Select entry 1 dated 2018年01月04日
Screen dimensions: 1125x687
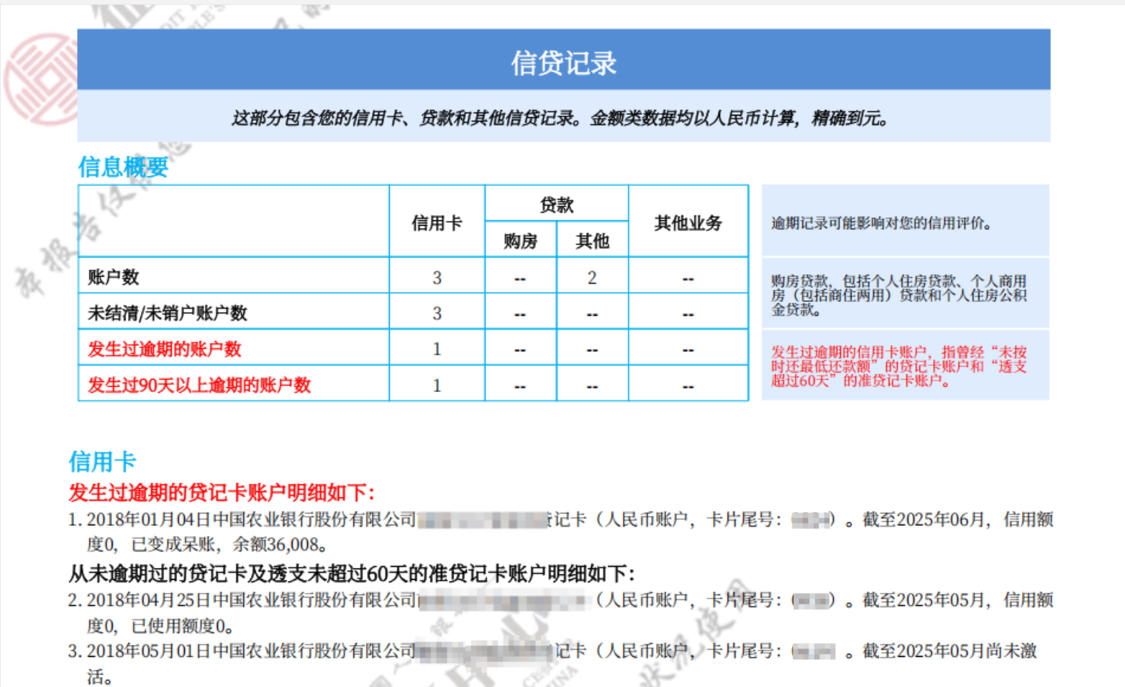[x=560, y=531]
